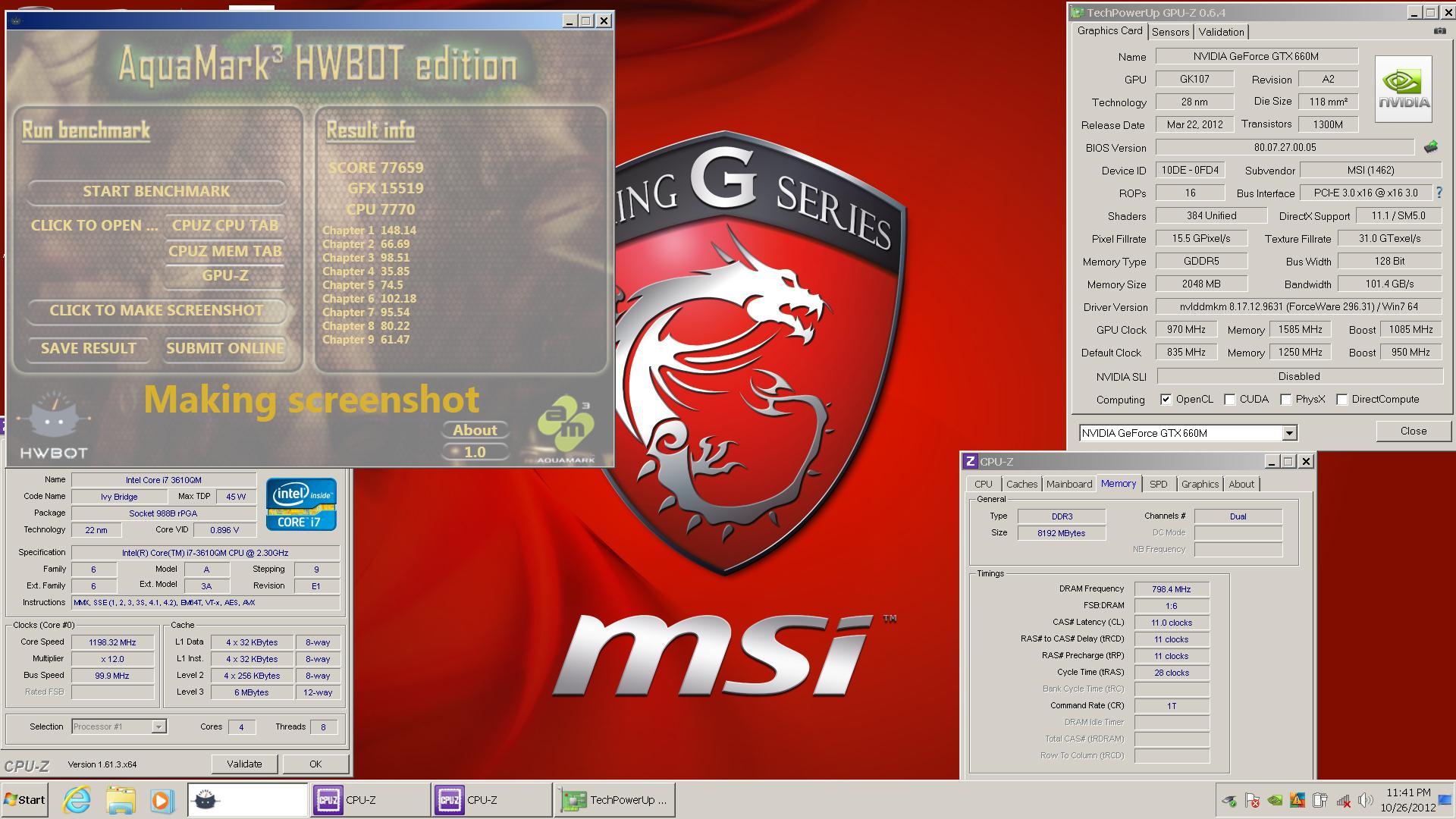Screen dimensions: 1456x819
Task: Click the GPU-Z title bar icon
Action: (1078, 12)
